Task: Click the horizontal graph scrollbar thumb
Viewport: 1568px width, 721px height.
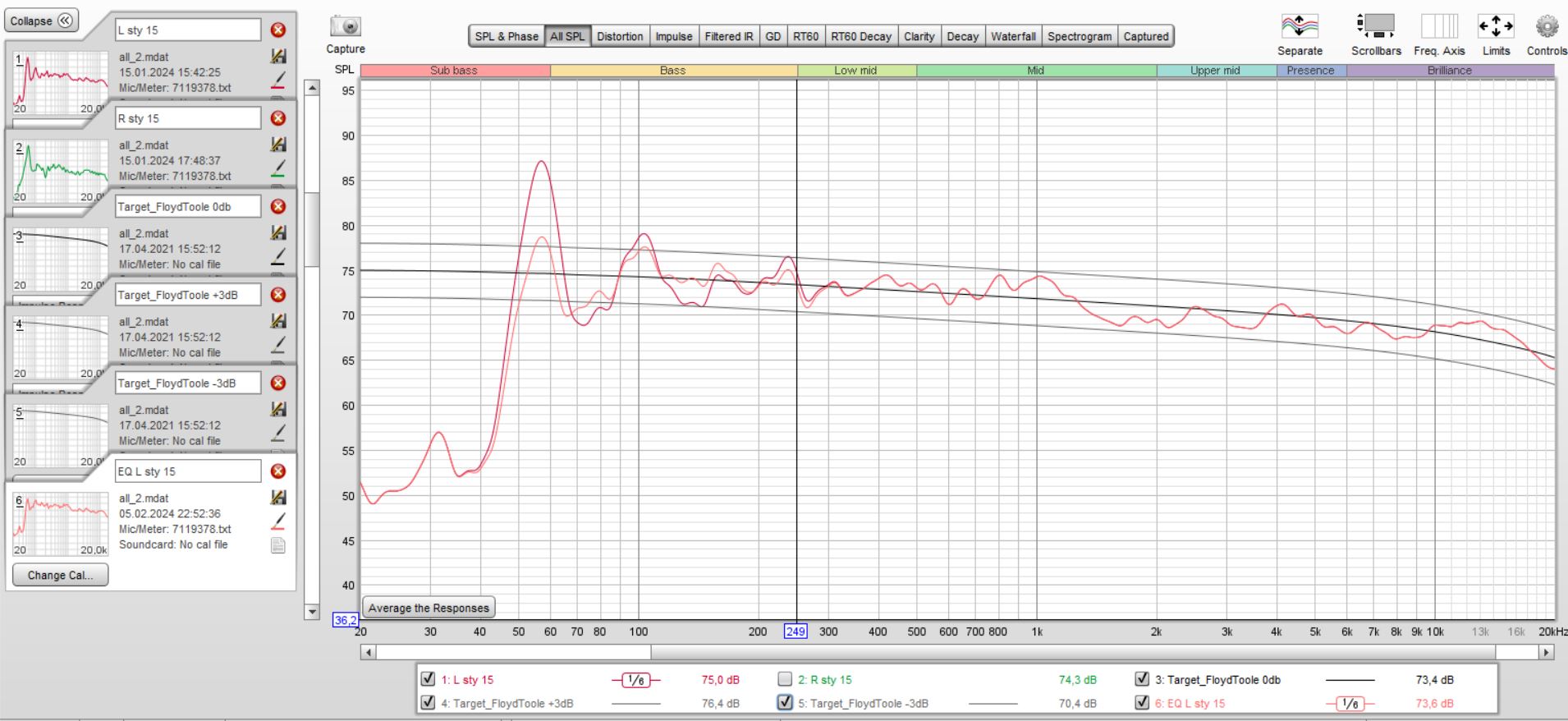Action: 1073,652
